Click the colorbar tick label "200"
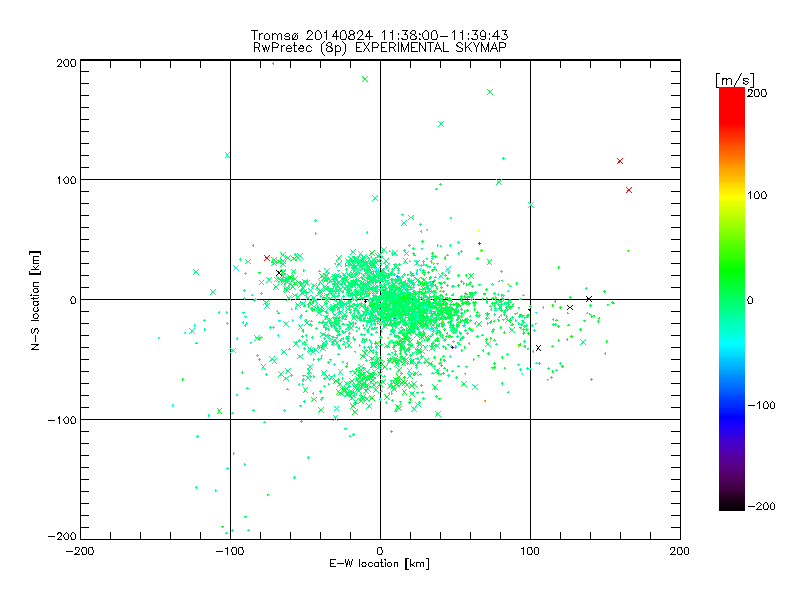 (x=757, y=93)
